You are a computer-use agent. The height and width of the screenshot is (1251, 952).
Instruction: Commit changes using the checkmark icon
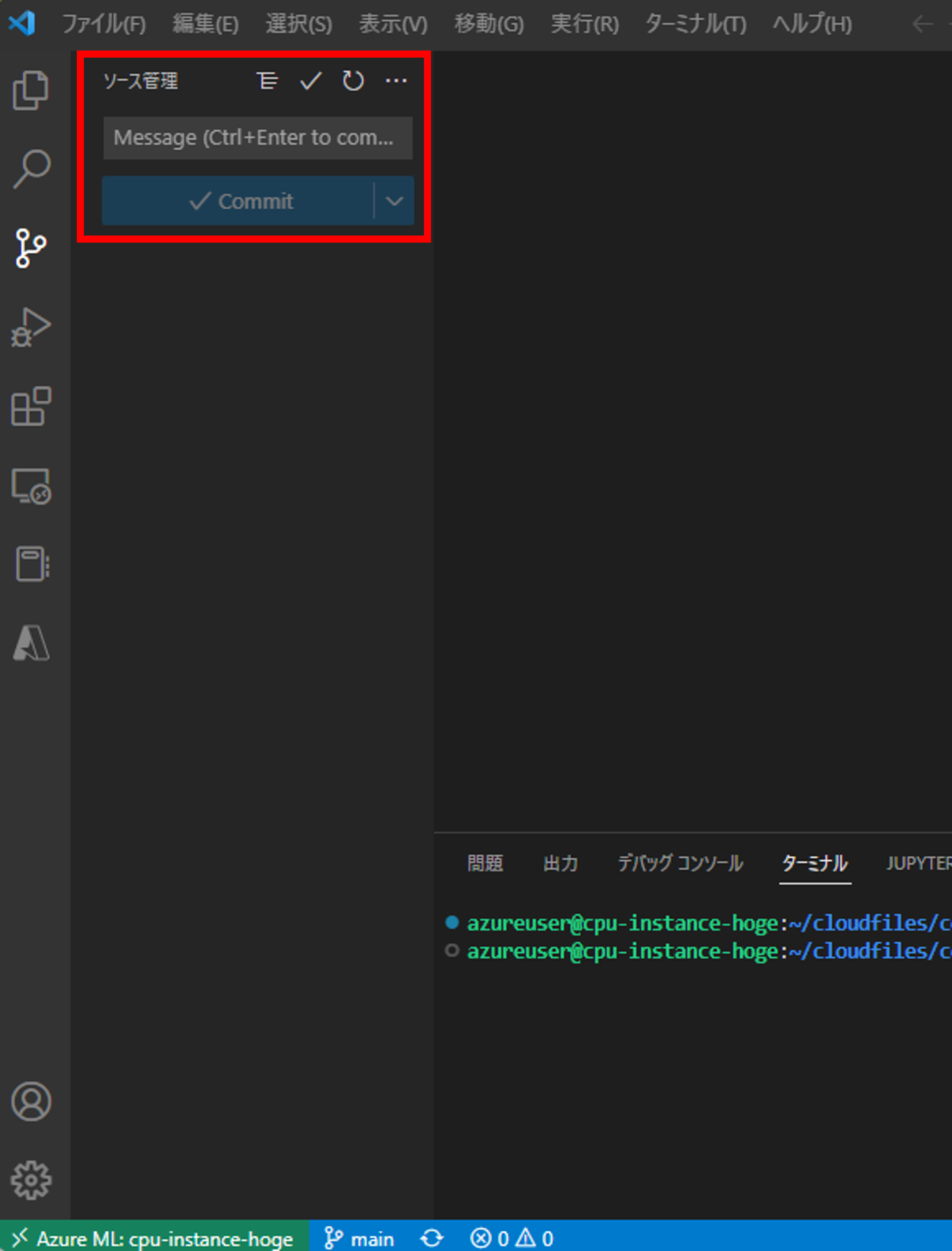311,81
